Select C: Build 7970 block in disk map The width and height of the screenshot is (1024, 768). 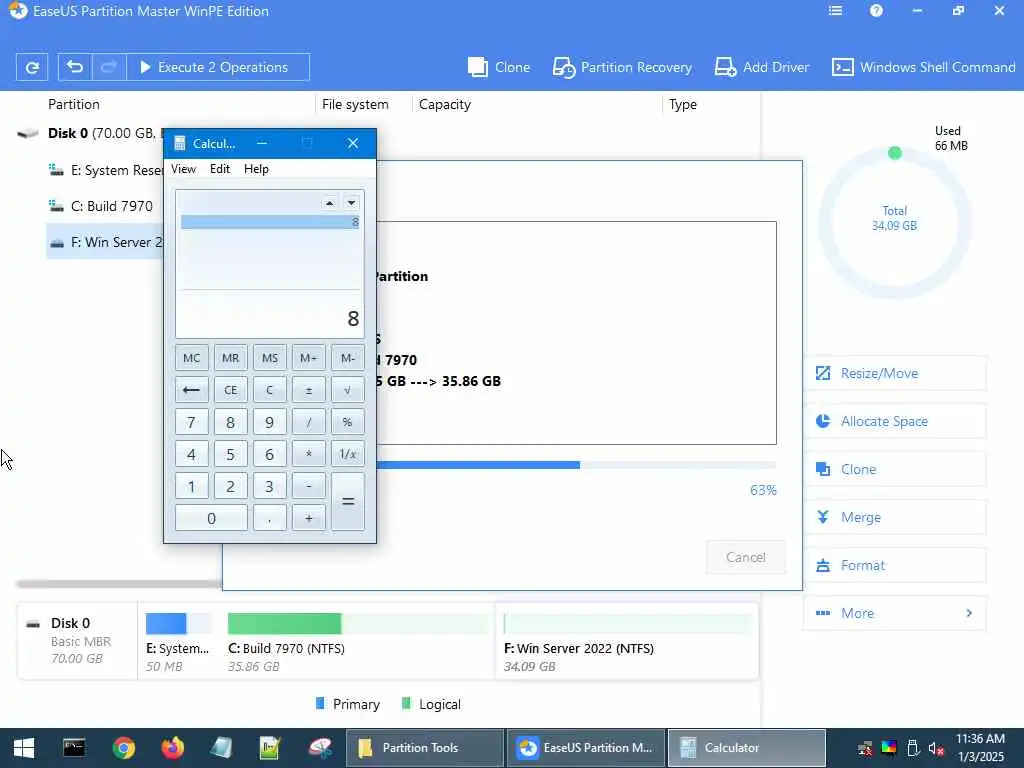point(358,643)
